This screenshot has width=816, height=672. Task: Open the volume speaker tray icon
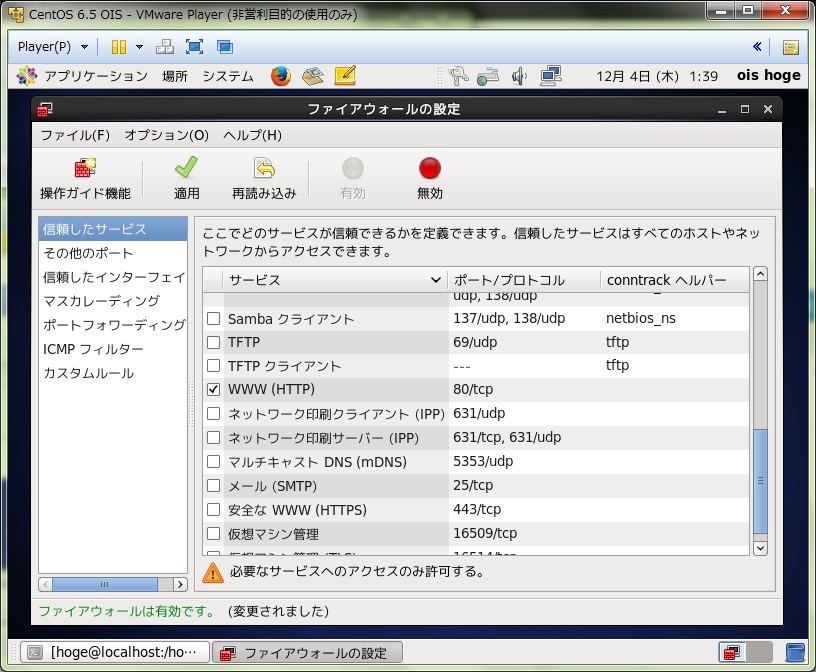519,76
